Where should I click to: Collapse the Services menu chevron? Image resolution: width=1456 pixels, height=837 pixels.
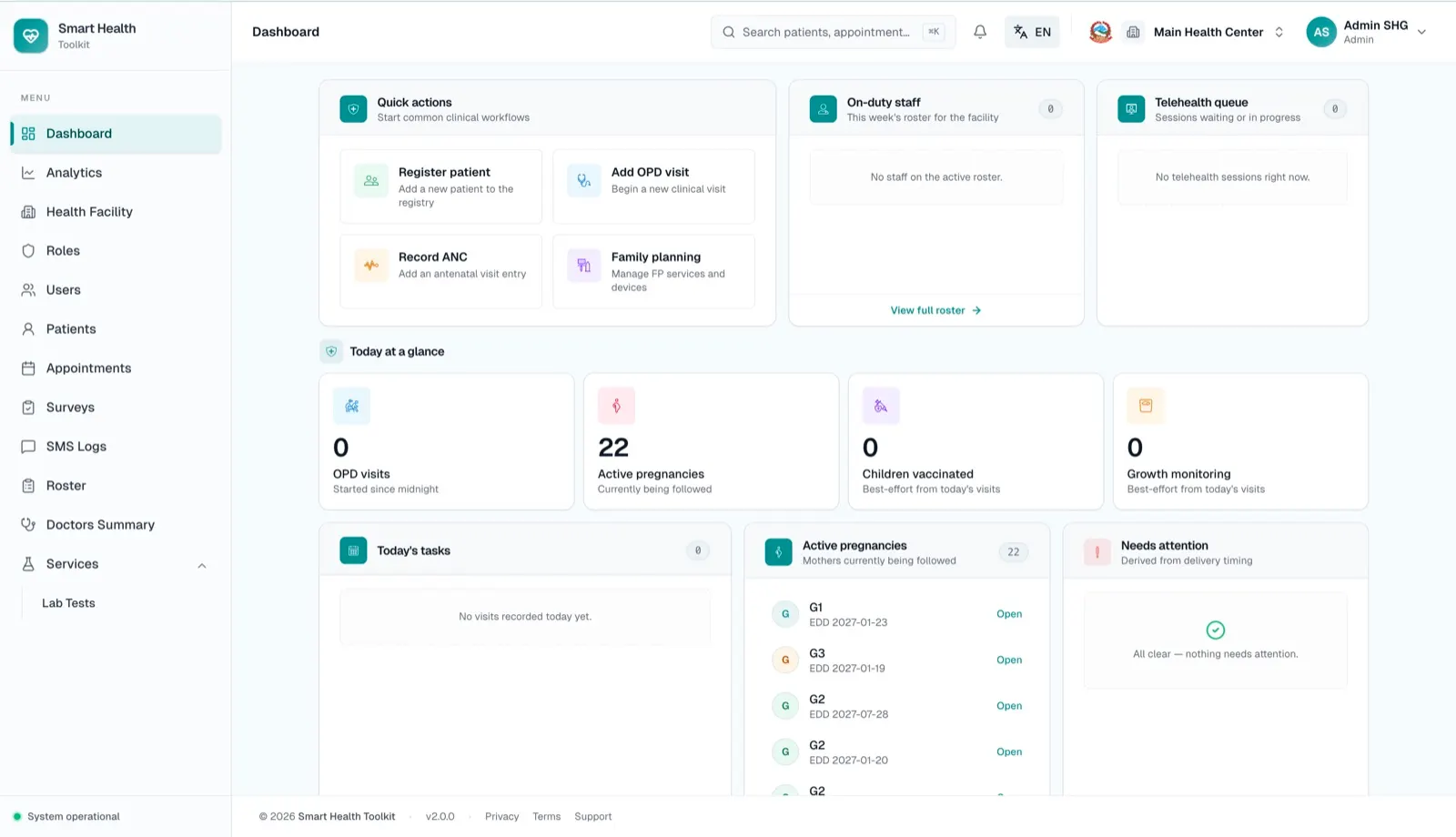(202, 565)
